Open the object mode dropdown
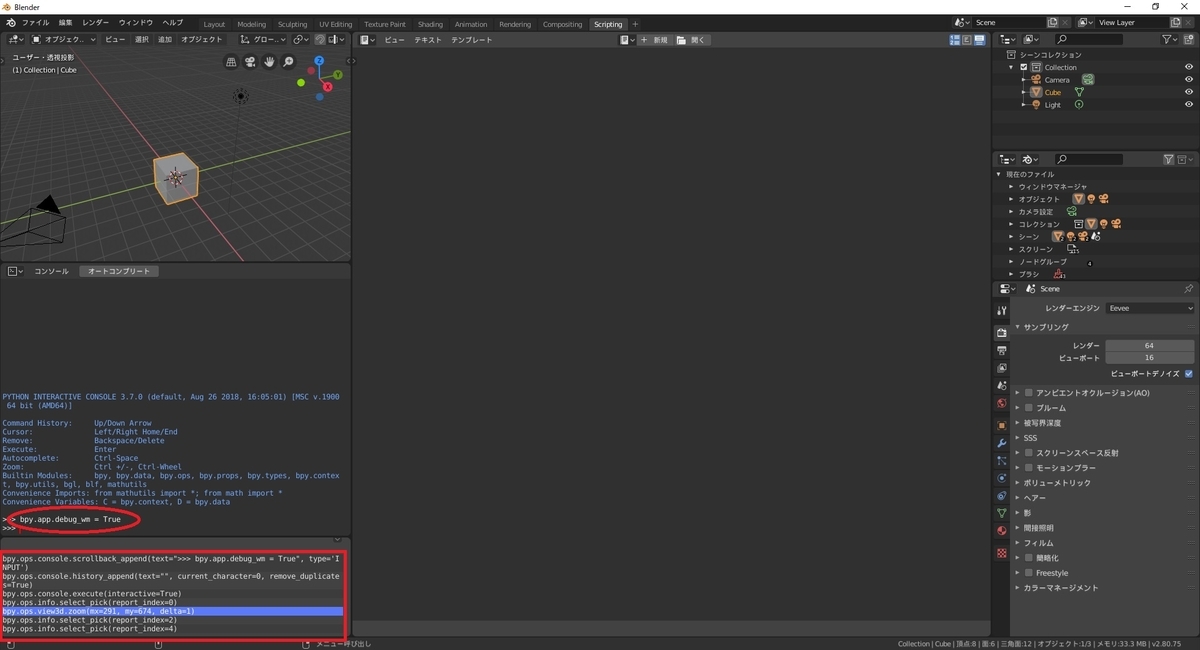The height and width of the screenshot is (650, 1200). point(64,39)
